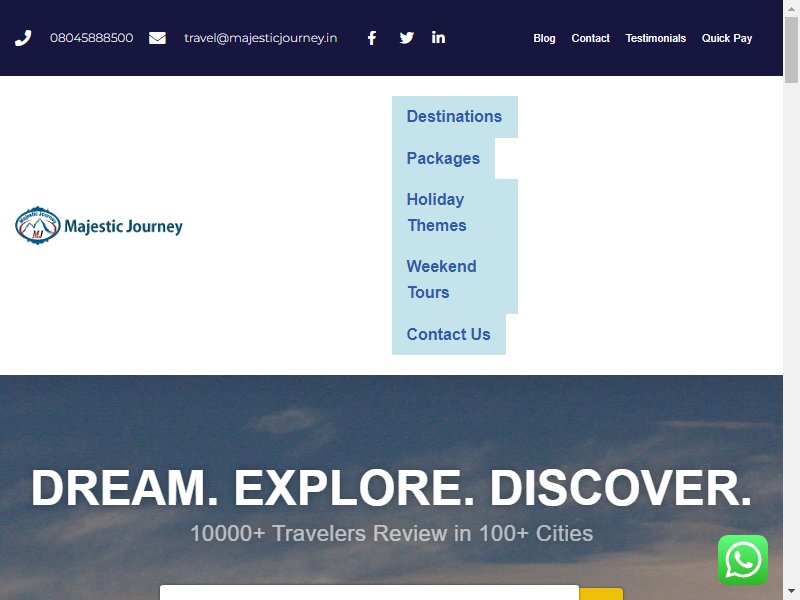The width and height of the screenshot is (800, 600).
Task: Open the Facebook page icon
Action: [372, 38]
